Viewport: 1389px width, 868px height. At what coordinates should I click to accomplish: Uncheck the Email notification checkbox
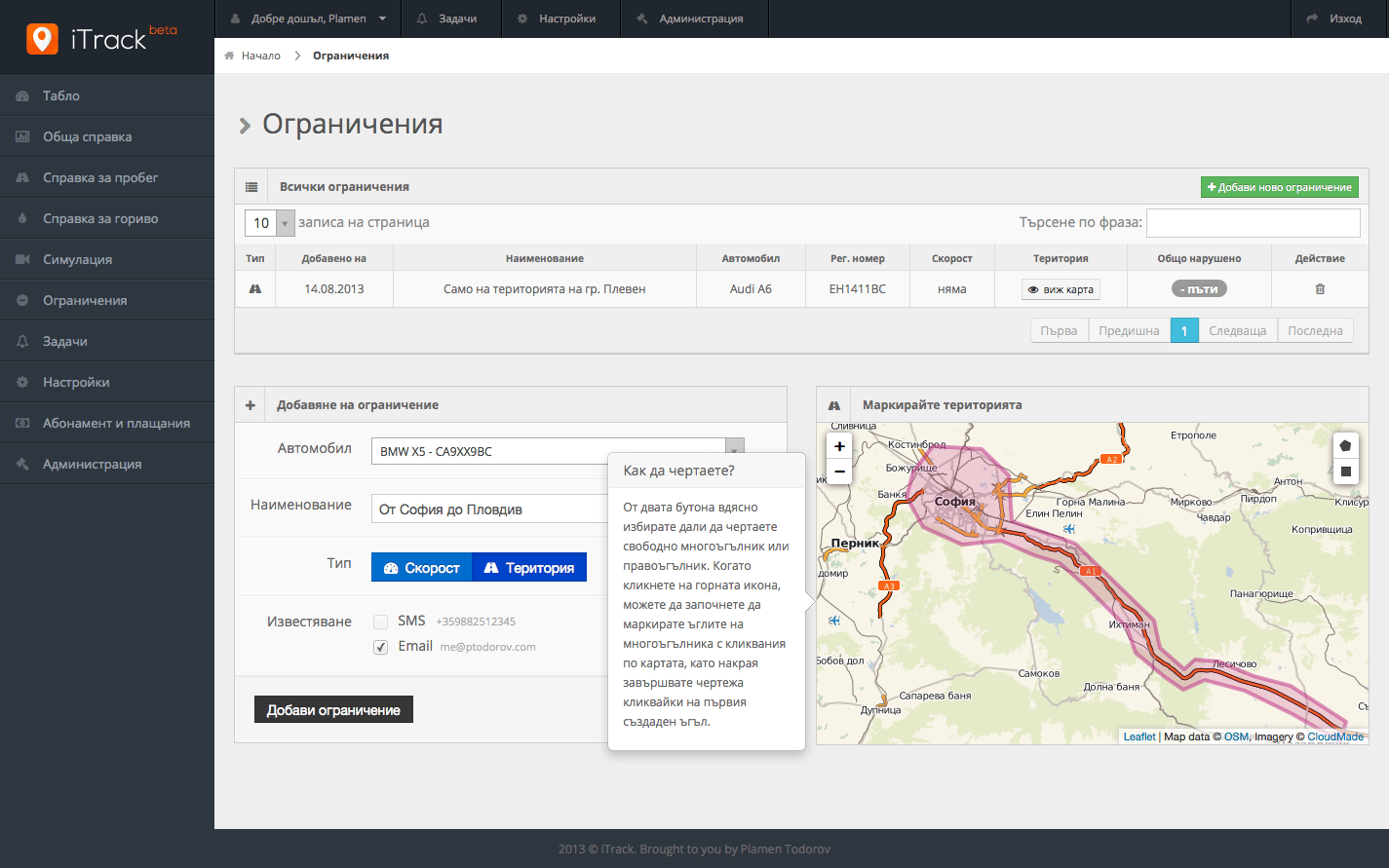coord(381,647)
